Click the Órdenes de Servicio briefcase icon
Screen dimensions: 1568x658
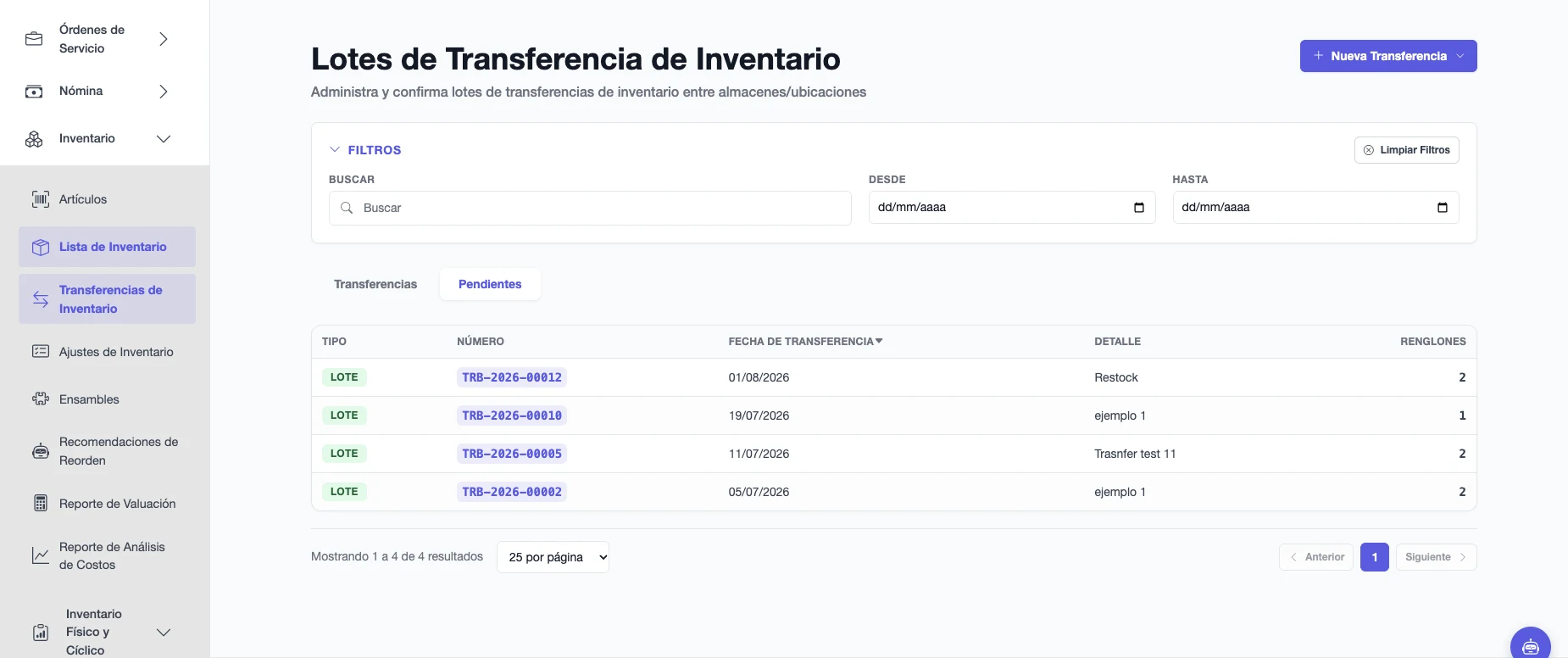tap(34, 39)
